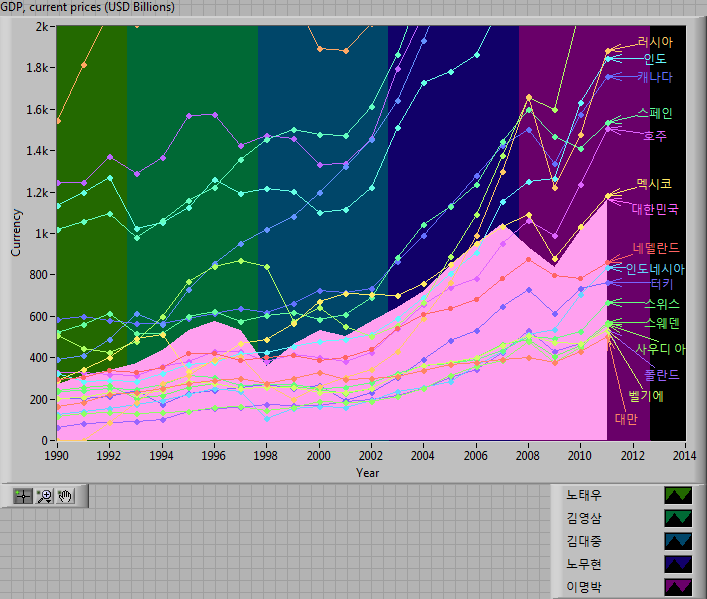Click the 대만 annotation label
This screenshot has width=707, height=599.
click(626, 419)
